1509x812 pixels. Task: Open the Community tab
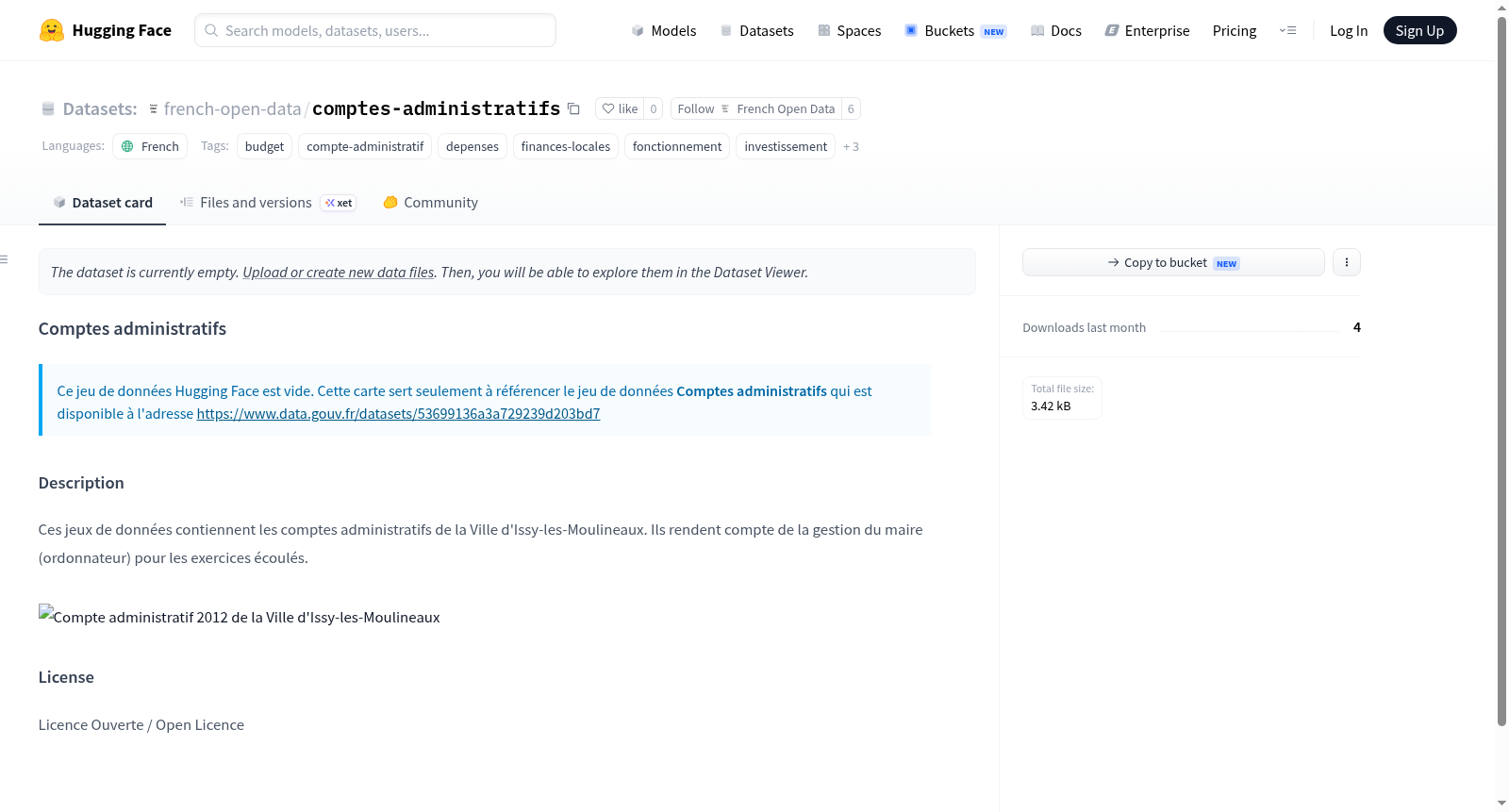coord(431,203)
